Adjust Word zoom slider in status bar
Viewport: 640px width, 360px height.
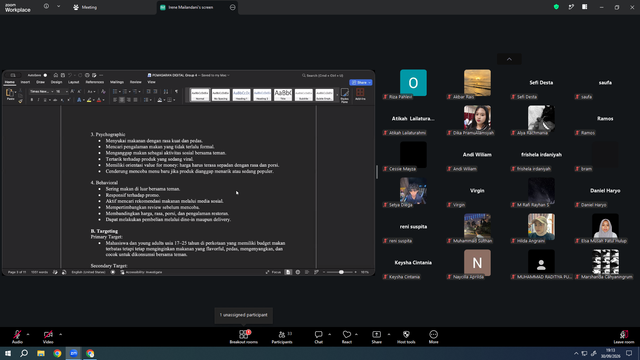pos(341,272)
